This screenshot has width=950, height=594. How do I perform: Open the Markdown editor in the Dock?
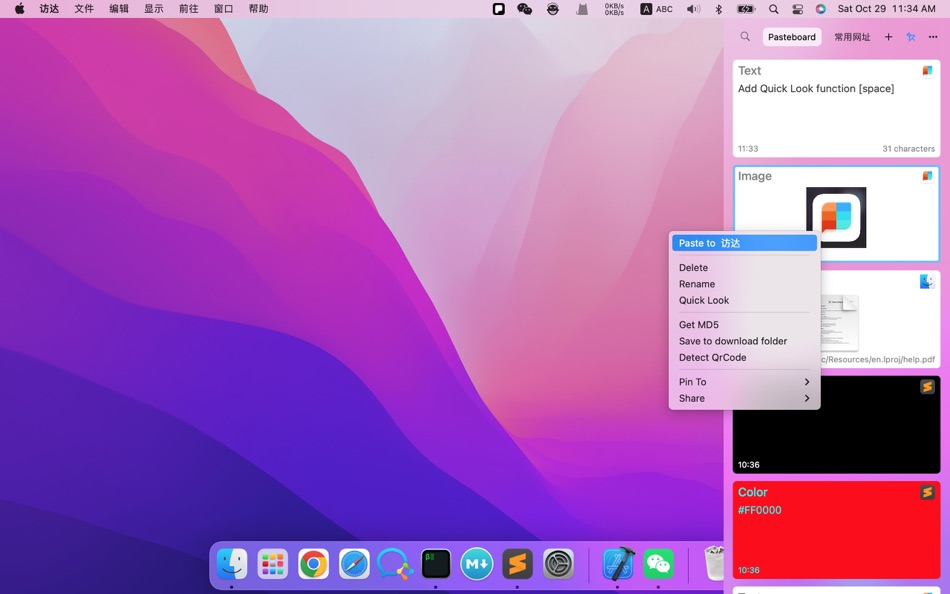coord(476,564)
